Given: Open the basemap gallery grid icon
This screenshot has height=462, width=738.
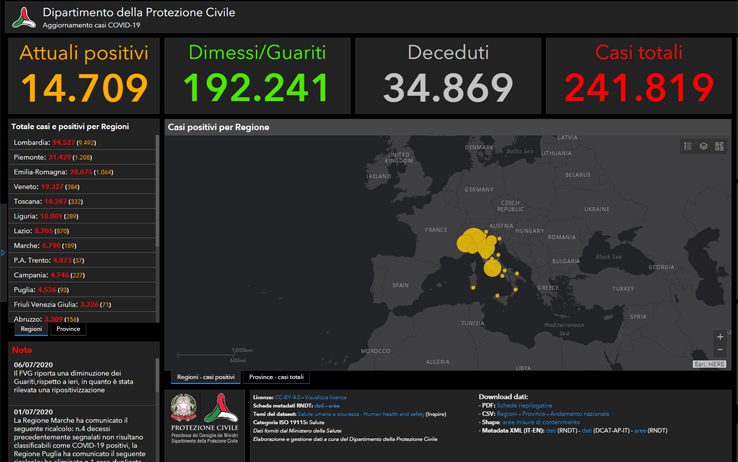Looking at the screenshot, I should tap(719, 146).
